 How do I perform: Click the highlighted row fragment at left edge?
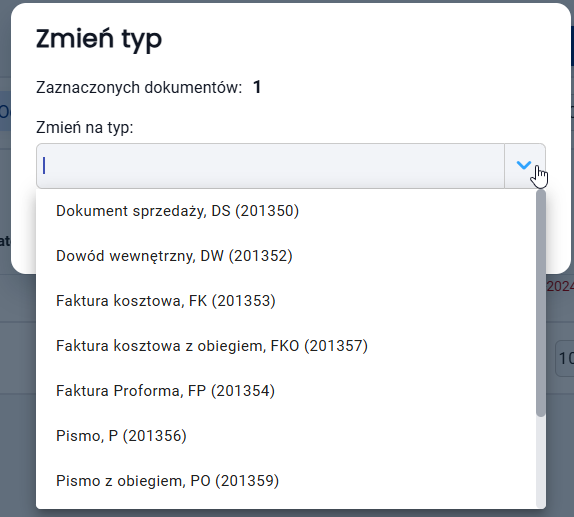tap(5, 111)
